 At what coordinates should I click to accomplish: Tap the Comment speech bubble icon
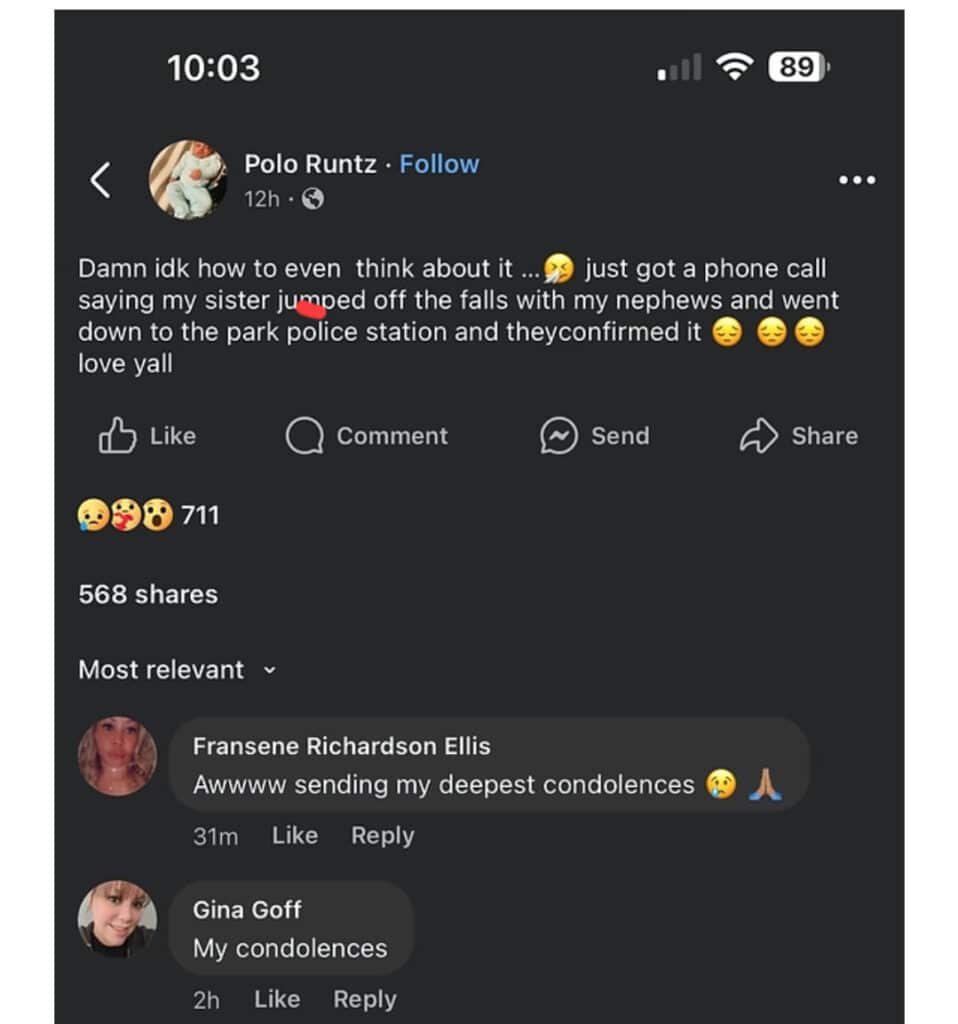pos(304,436)
